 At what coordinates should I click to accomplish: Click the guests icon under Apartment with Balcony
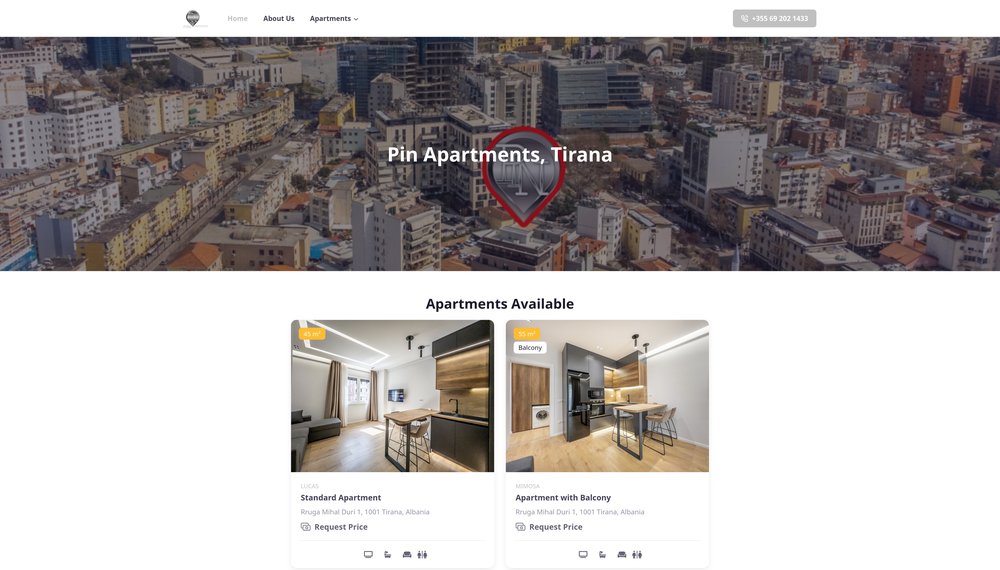pyautogui.click(x=637, y=555)
